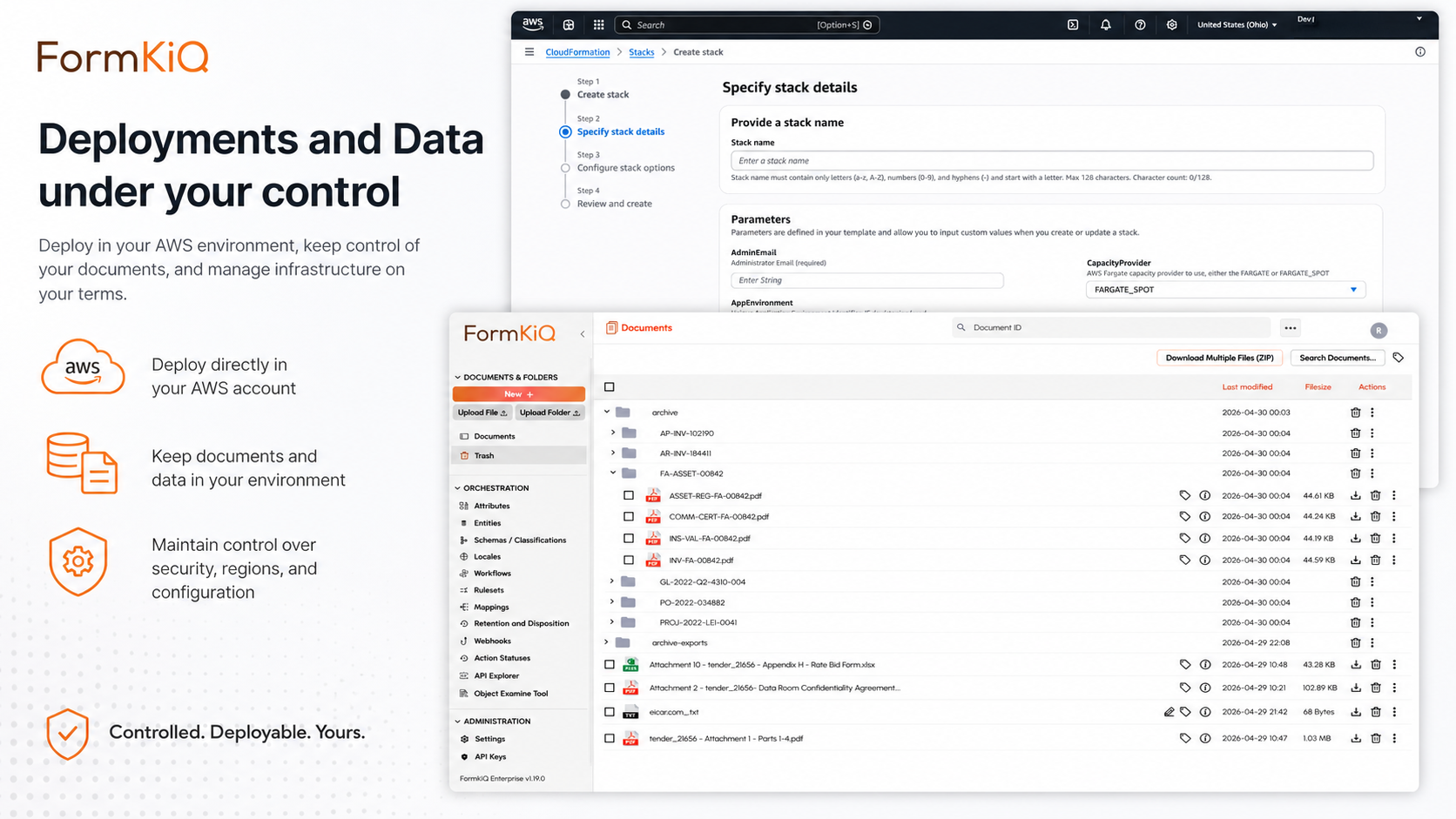
Task: Open Attributes under Orchestration
Action: (492, 506)
